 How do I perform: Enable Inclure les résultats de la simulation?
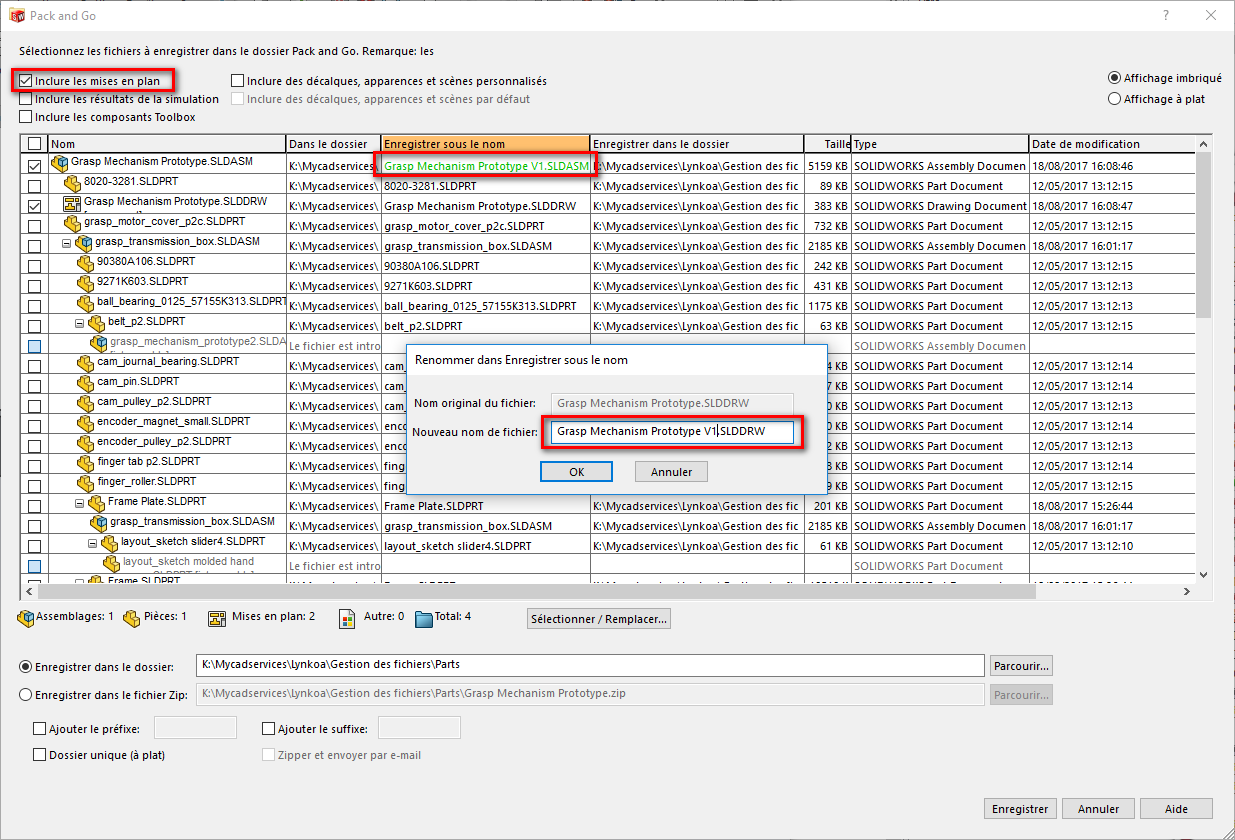coord(26,99)
